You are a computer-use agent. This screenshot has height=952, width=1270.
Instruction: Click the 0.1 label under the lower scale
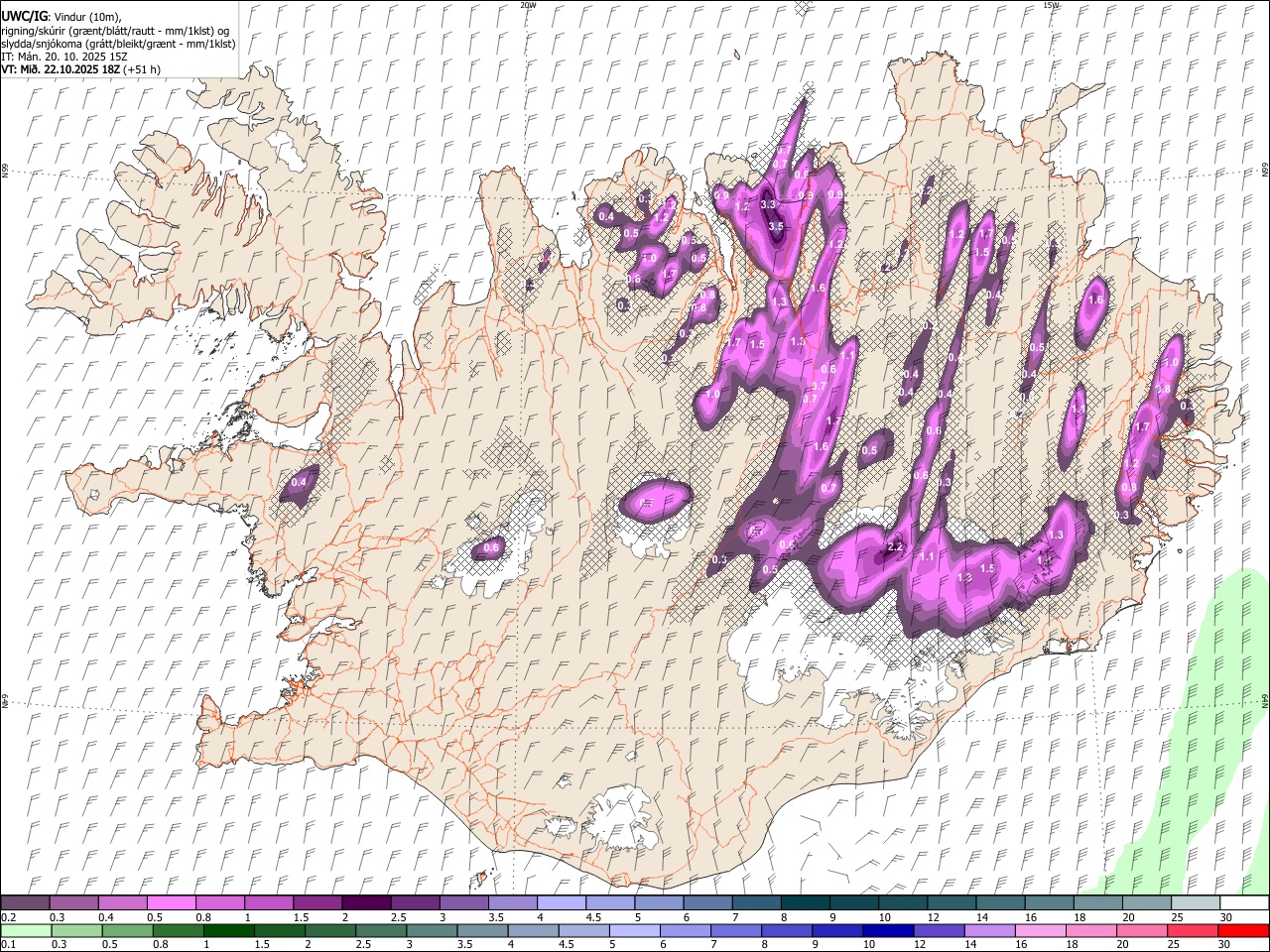coord(8,945)
